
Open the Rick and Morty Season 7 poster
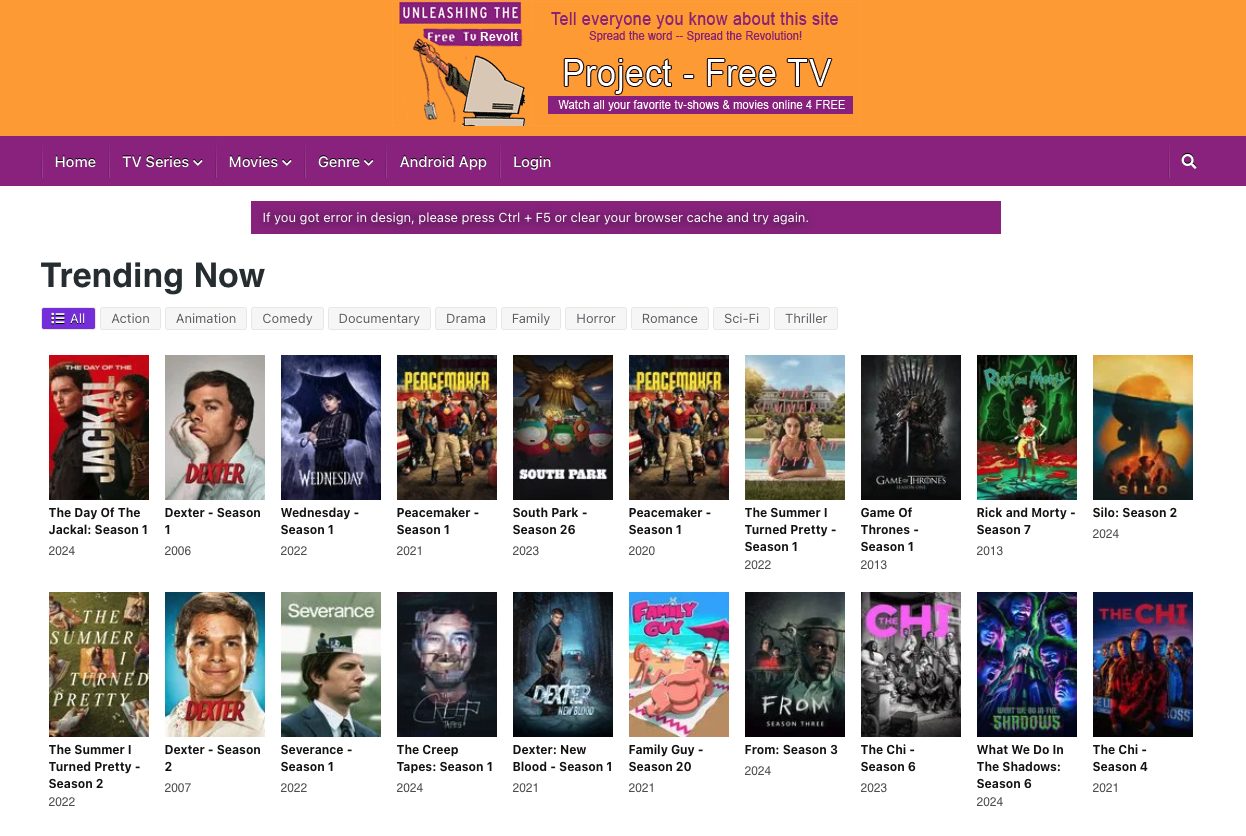click(x=1026, y=427)
